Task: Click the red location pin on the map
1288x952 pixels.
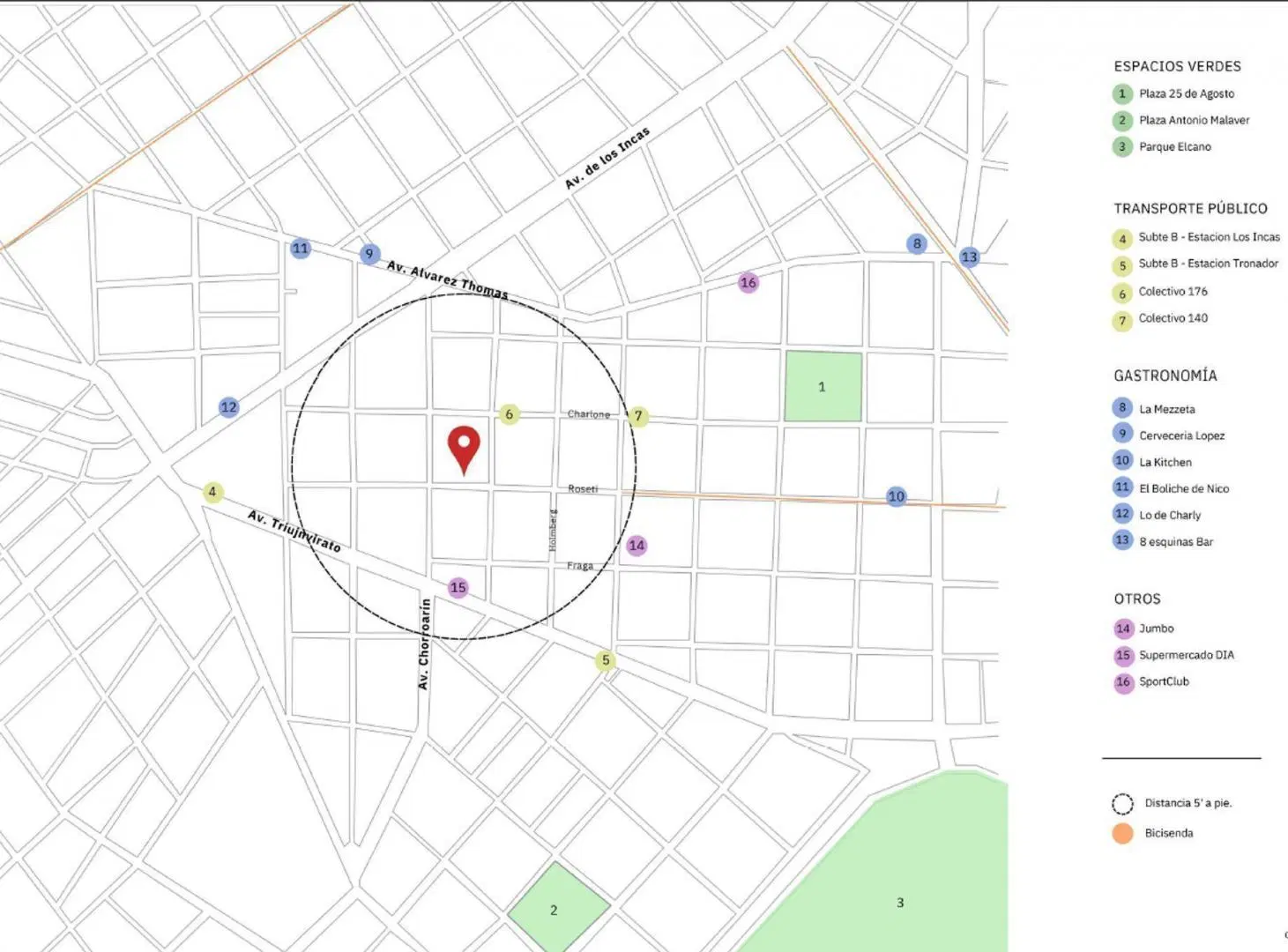Action: 464,450
